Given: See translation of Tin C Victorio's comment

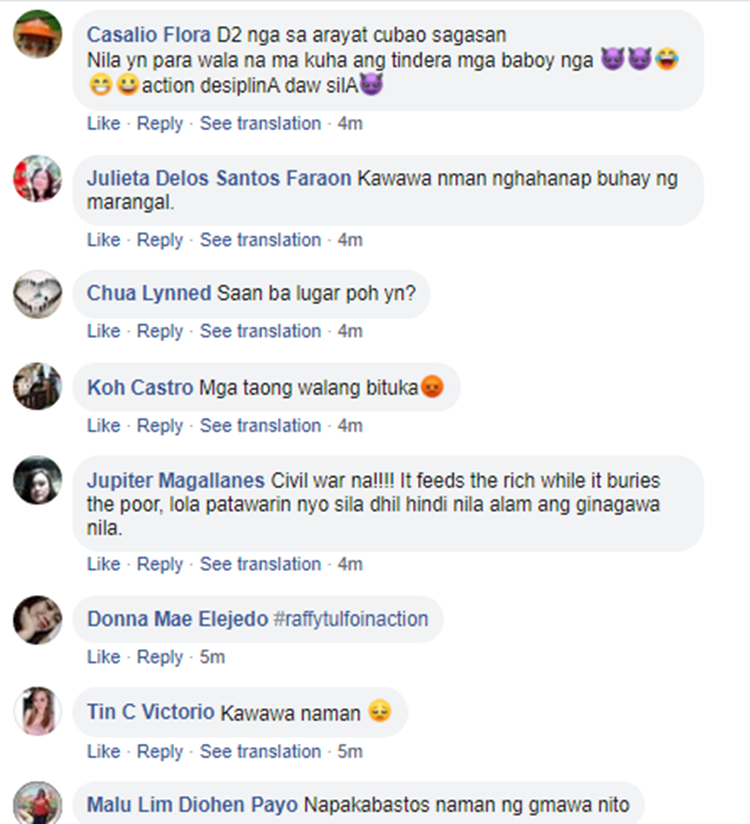Looking at the screenshot, I should [x=260, y=751].
